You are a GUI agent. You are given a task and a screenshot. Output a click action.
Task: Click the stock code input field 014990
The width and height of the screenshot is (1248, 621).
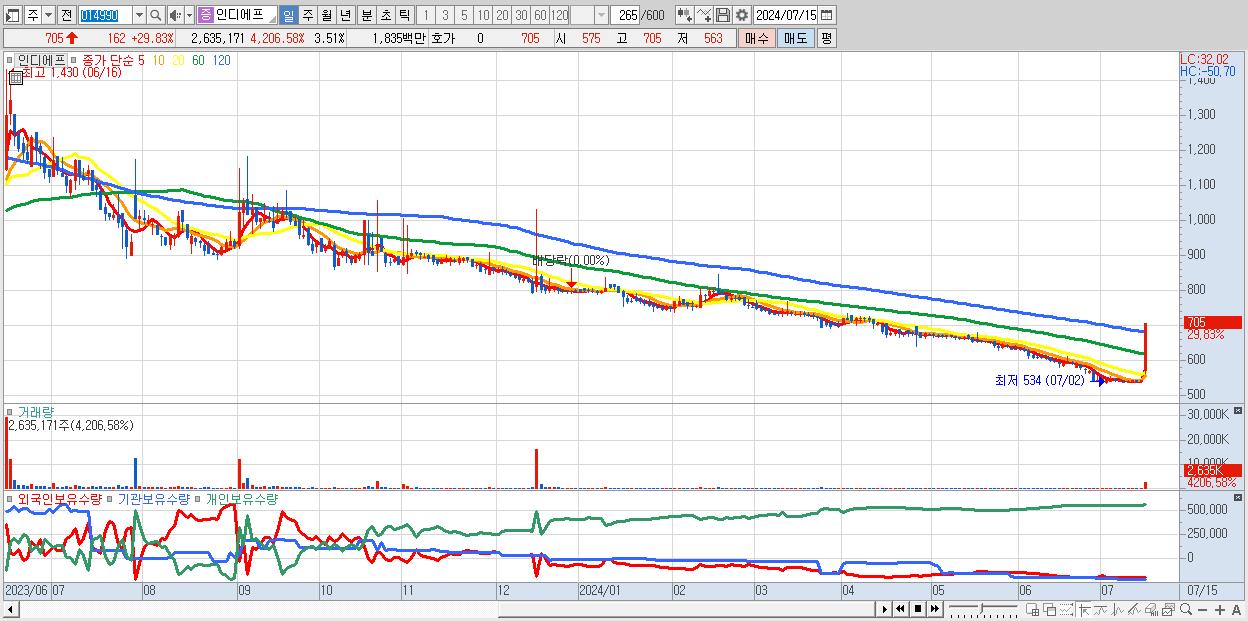(x=105, y=15)
